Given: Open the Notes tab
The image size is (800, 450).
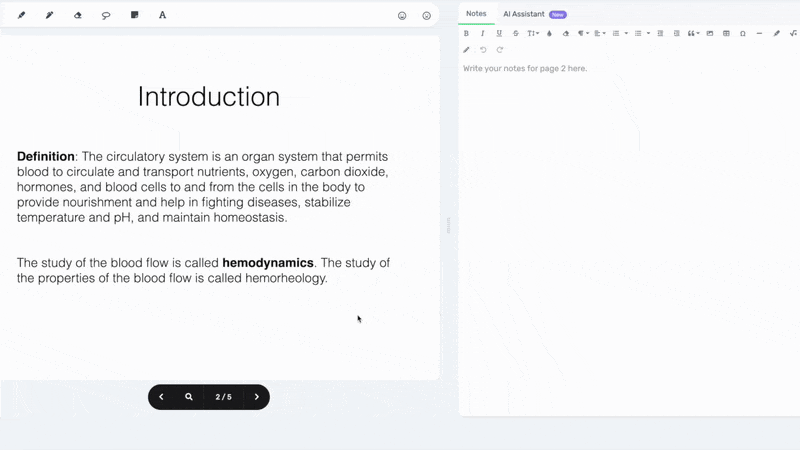Looking at the screenshot, I should [476, 14].
